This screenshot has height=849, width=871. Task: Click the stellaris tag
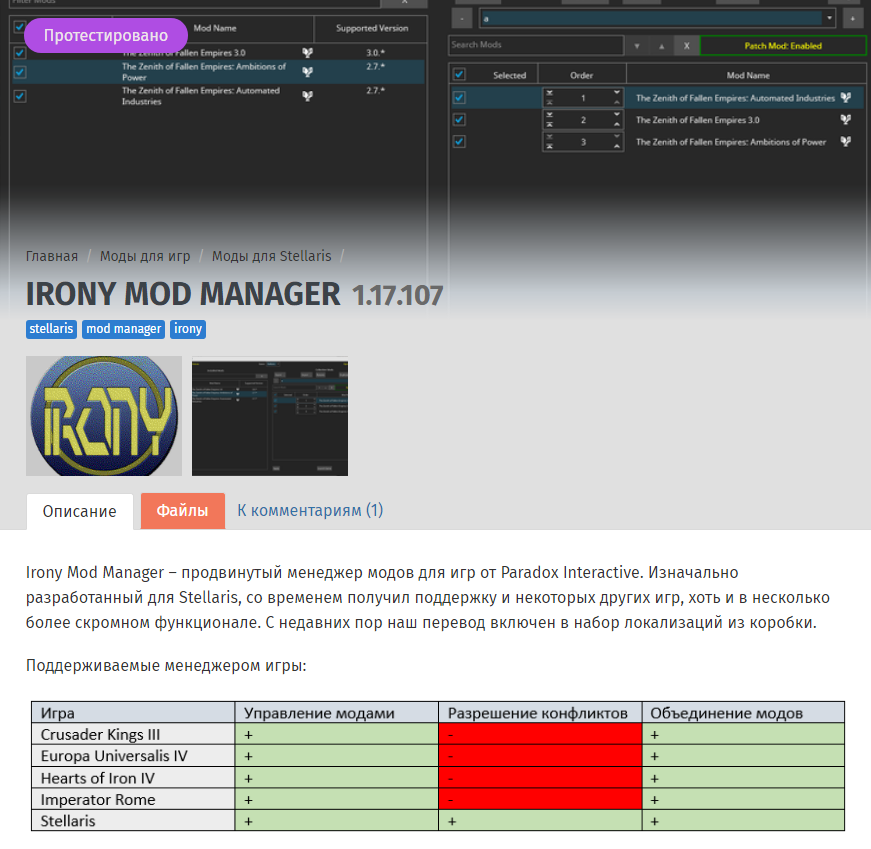pyautogui.click(x=51, y=329)
